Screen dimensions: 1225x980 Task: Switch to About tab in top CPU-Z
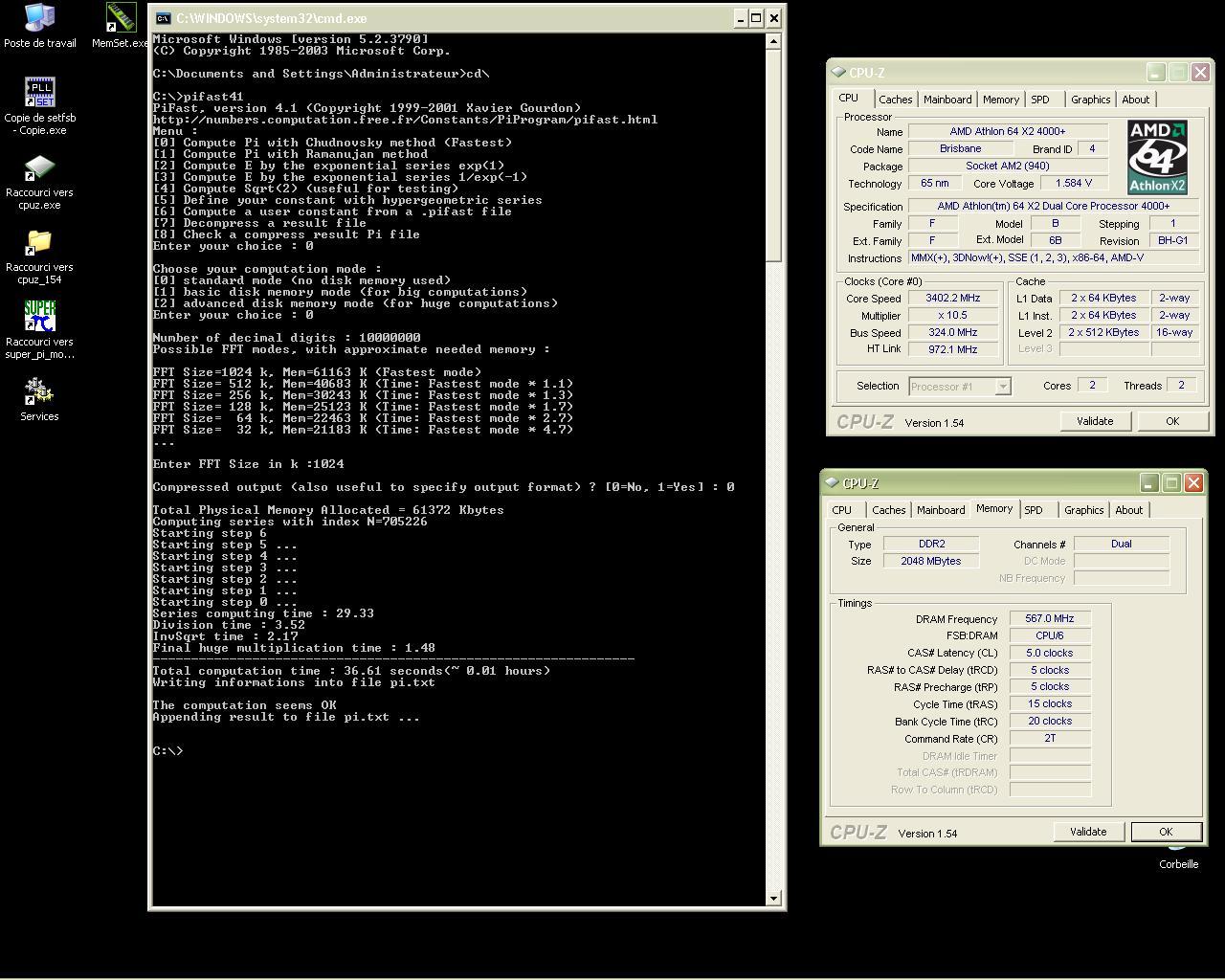1136,100
